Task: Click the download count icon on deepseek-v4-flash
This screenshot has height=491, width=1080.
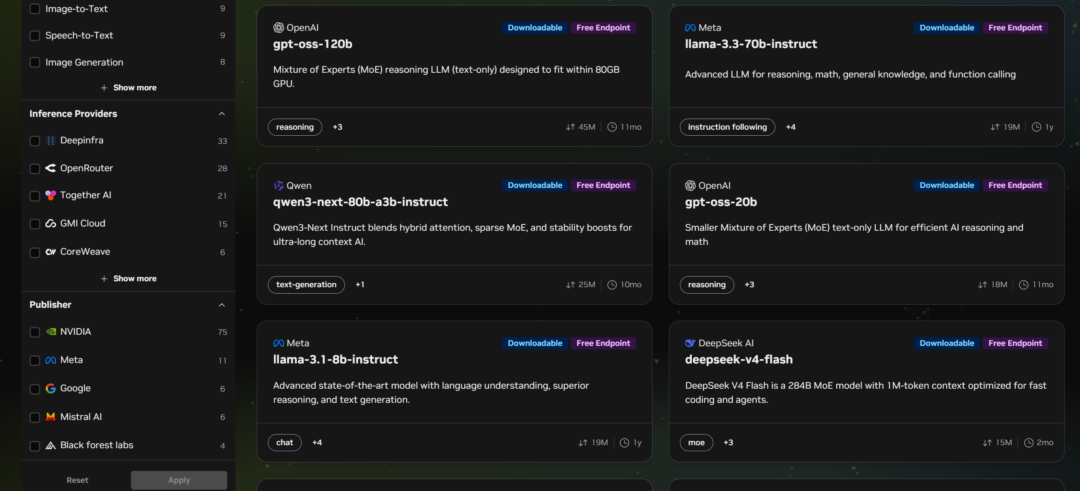Action: click(988, 443)
